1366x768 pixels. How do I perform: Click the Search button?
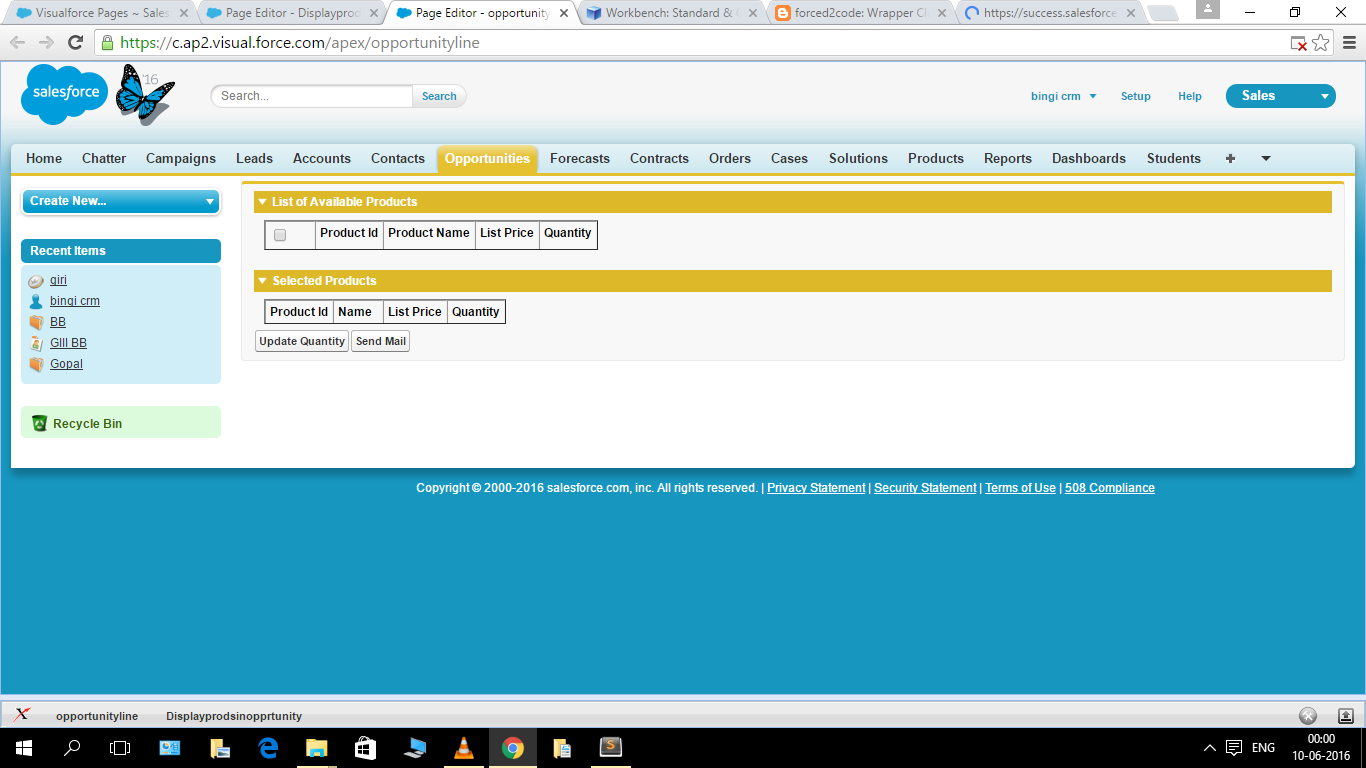click(439, 96)
